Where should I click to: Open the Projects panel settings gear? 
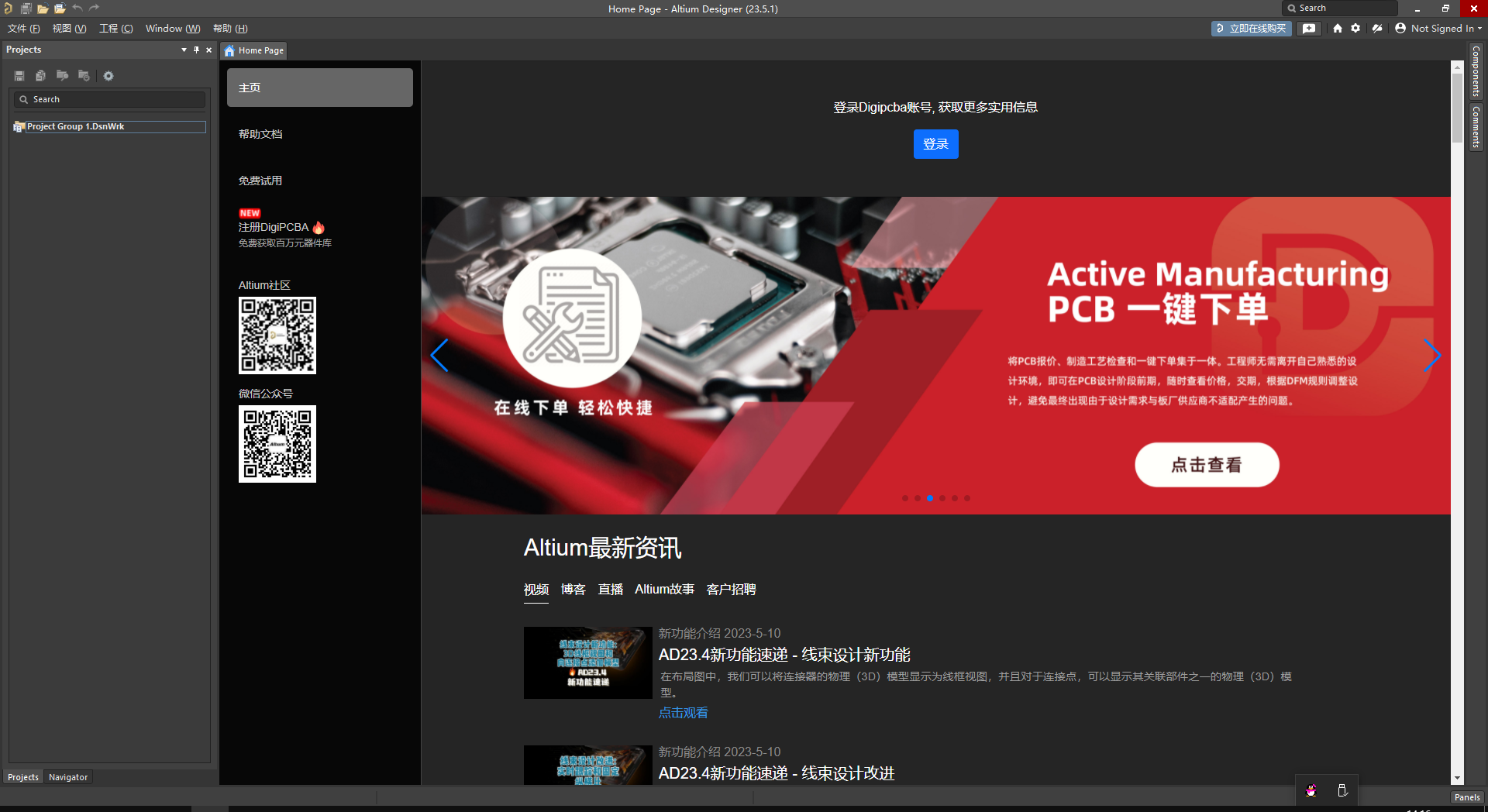tap(108, 76)
